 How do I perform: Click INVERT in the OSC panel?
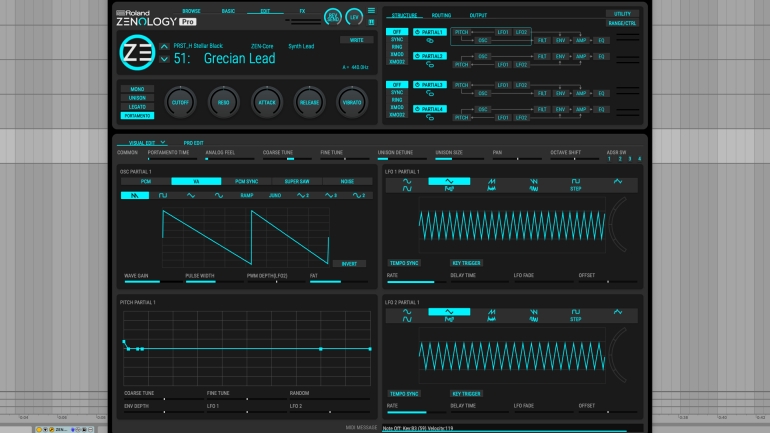(349, 264)
